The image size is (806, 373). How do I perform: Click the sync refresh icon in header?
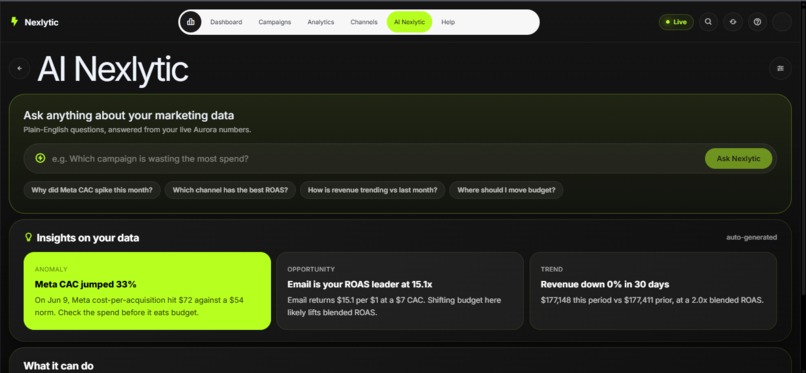coord(733,22)
